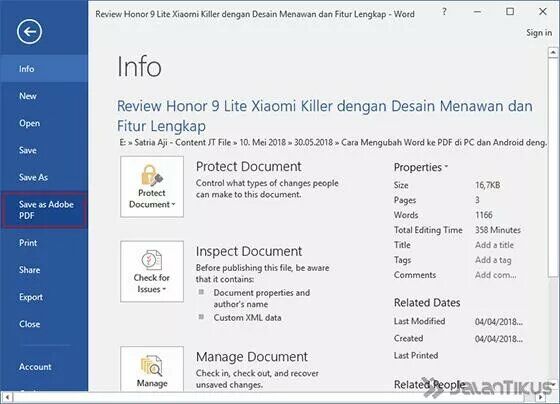Image resolution: width=560 pixels, height=404 pixels.
Task: Open the Check for Issues button
Action: coord(152,271)
